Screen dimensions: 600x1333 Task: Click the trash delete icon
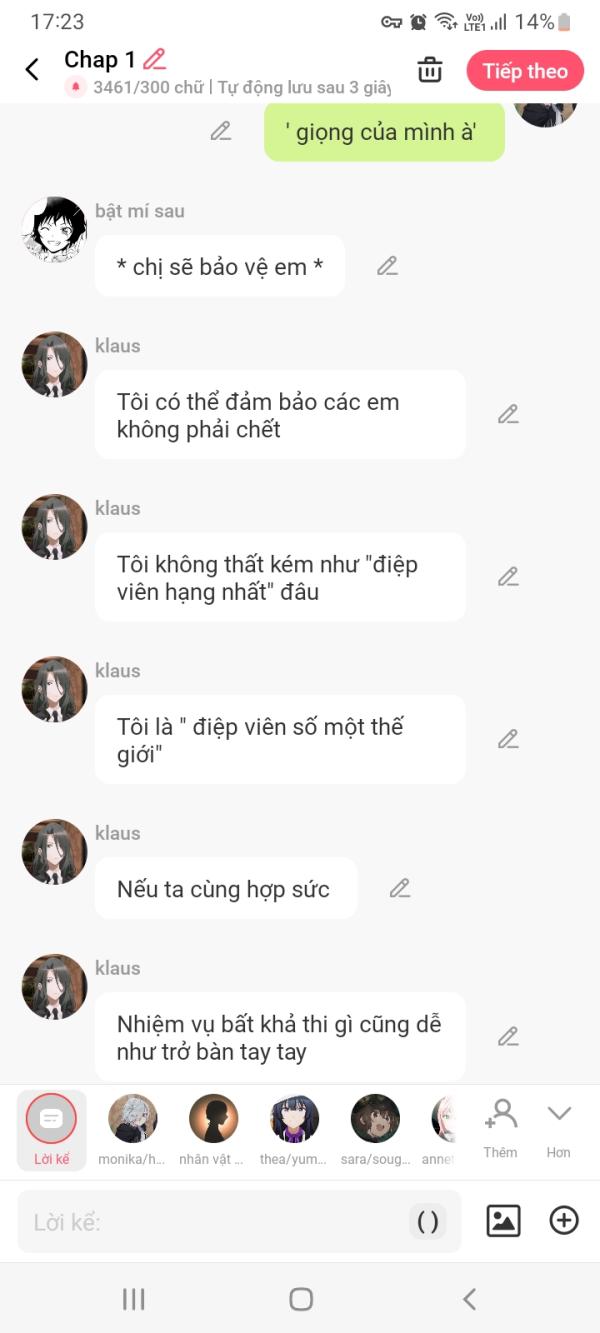pyautogui.click(x=430, y=70)
